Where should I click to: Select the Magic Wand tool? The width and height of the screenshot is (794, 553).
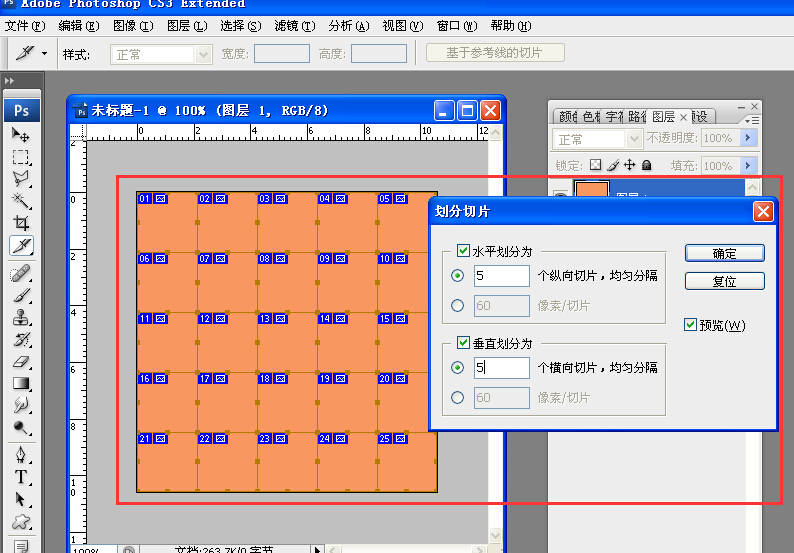(x=21, y=201)
